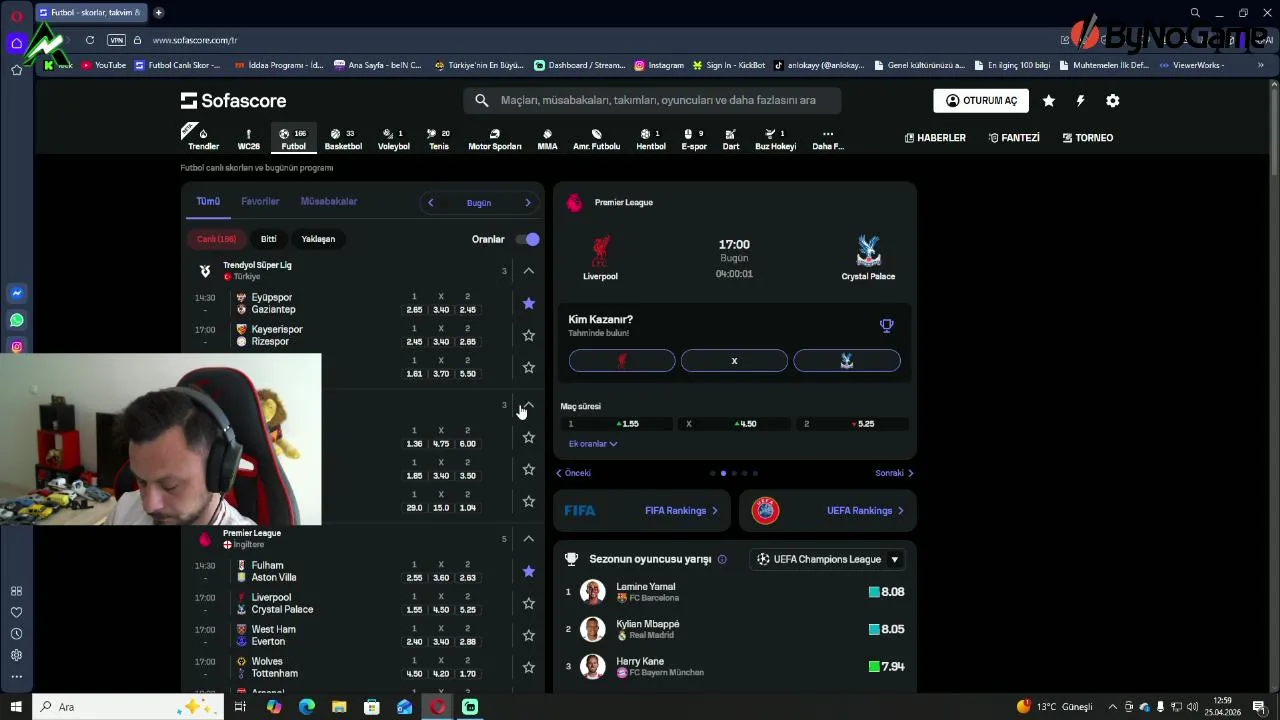Filter matches by Yaklaşan
The image size is (1280, 720).
pyautogui.click(x=318, y=239)
